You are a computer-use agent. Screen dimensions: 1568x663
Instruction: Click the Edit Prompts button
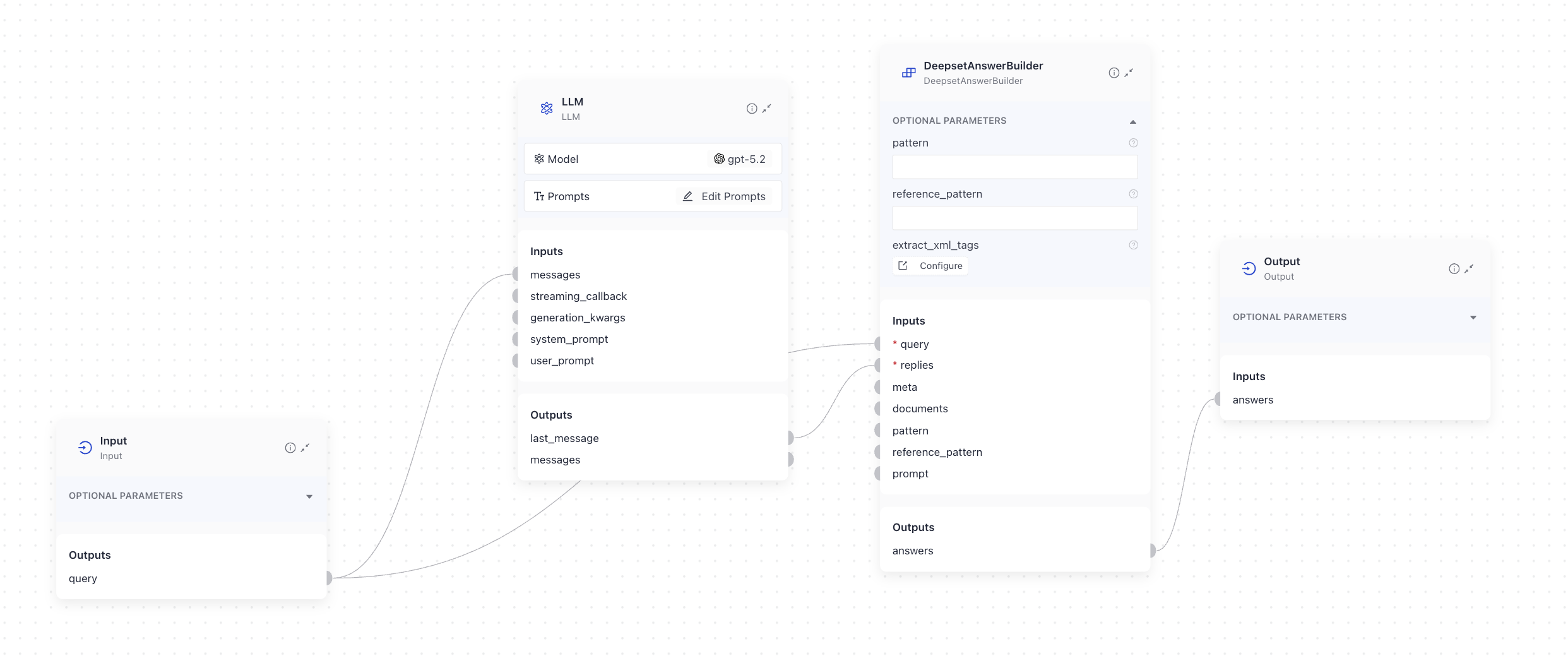724,196
